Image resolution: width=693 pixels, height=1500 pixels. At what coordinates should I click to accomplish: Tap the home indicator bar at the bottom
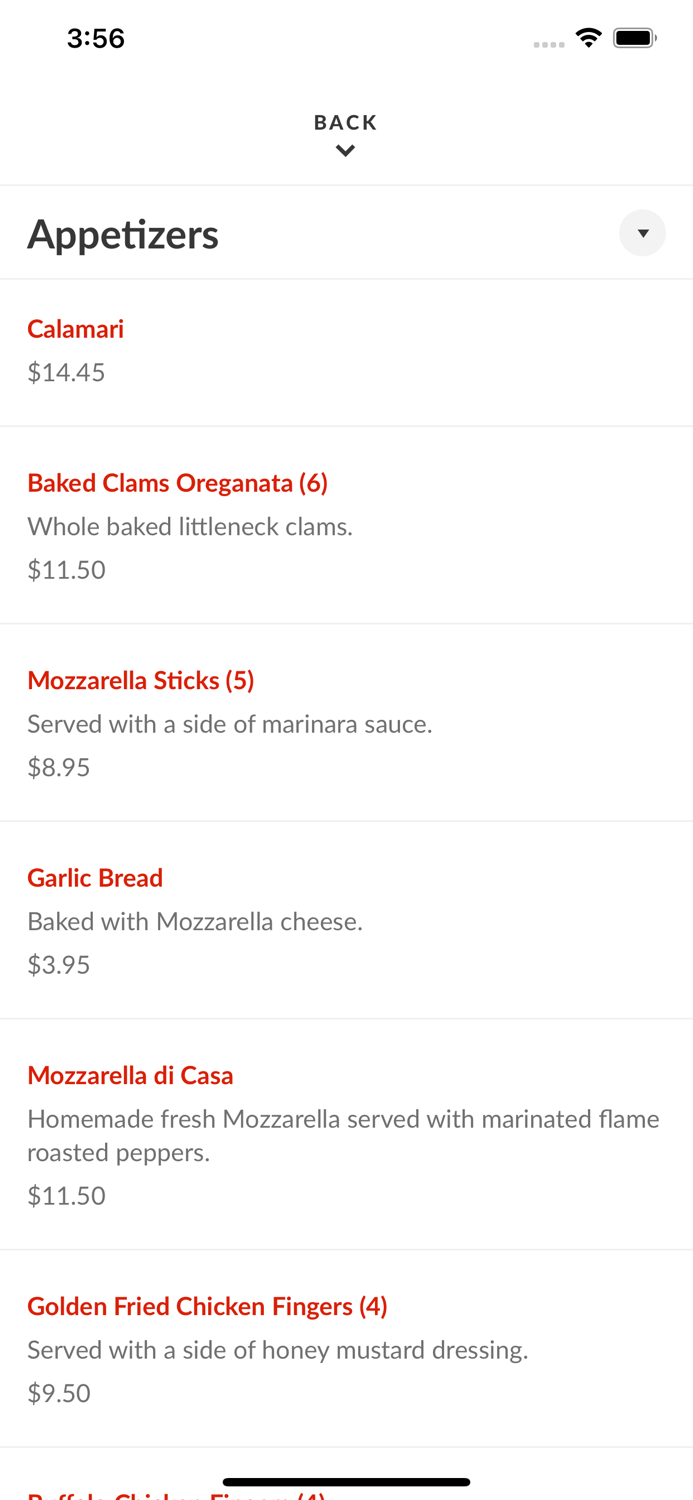(345, 1481)
